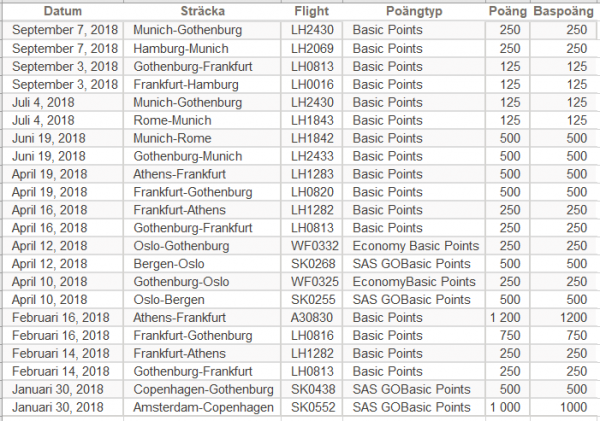The height and width of the screenshot is (421, 600).
Task: Click the Copenhagen-Gothenburg route cell
Action: (x=203, y=390)
